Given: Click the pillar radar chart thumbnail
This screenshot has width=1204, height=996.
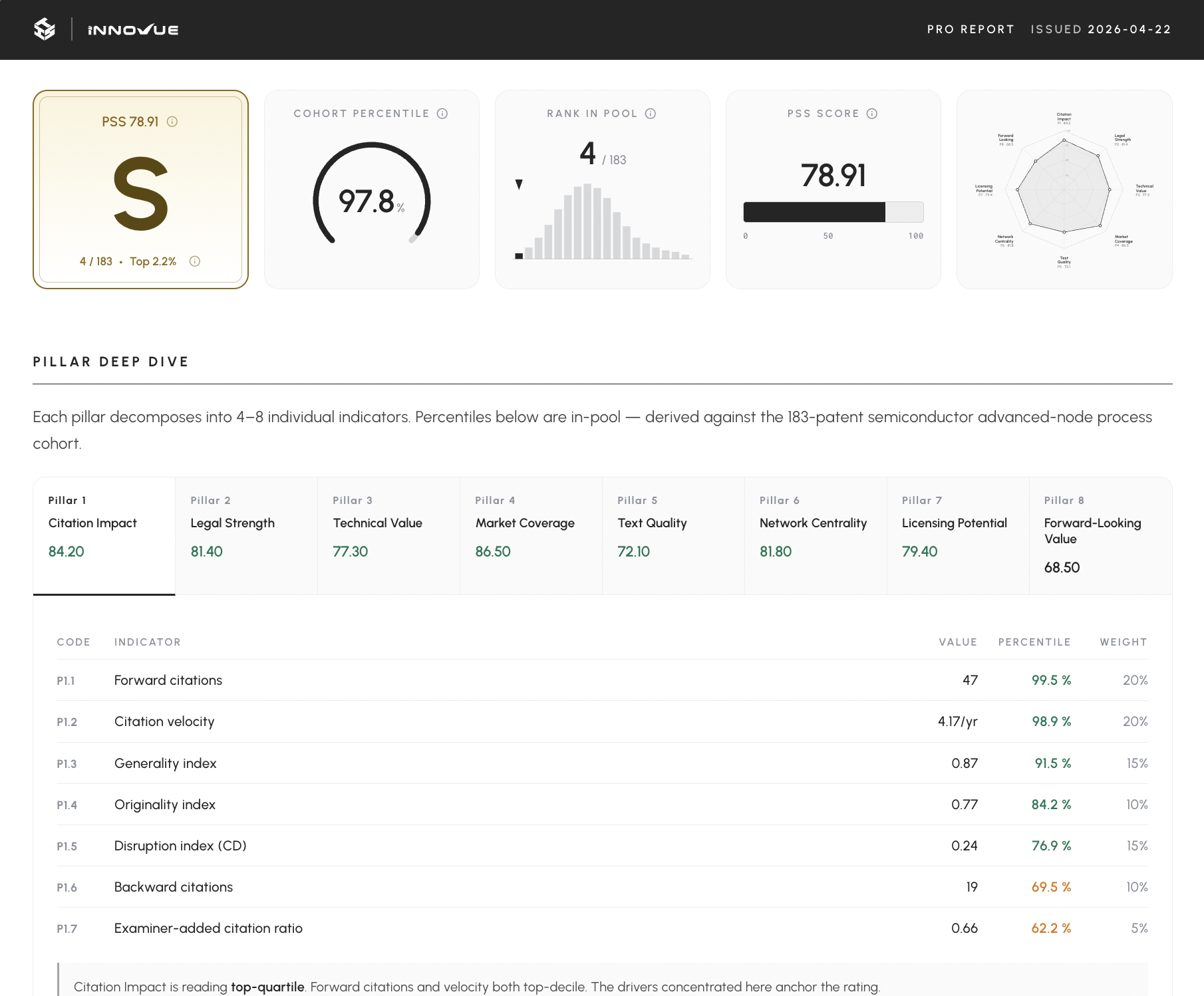Looking at the screenshot, I should coord(1064,189).
